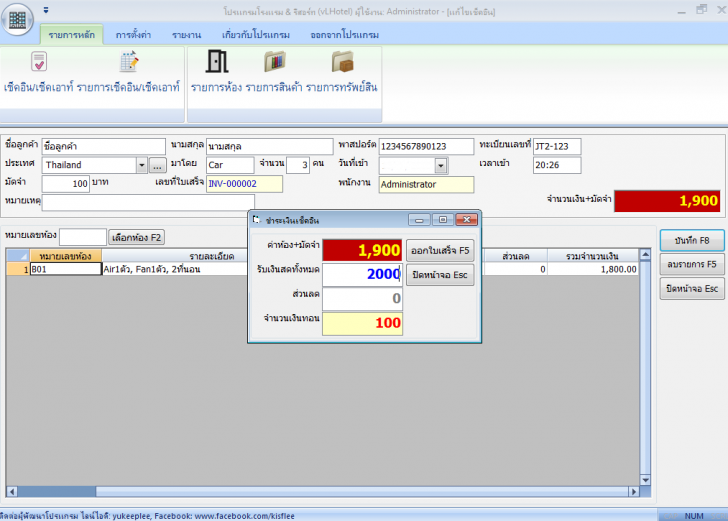Click the payment dialog title icon
This screenshot has height=521, width=728.
257,220
